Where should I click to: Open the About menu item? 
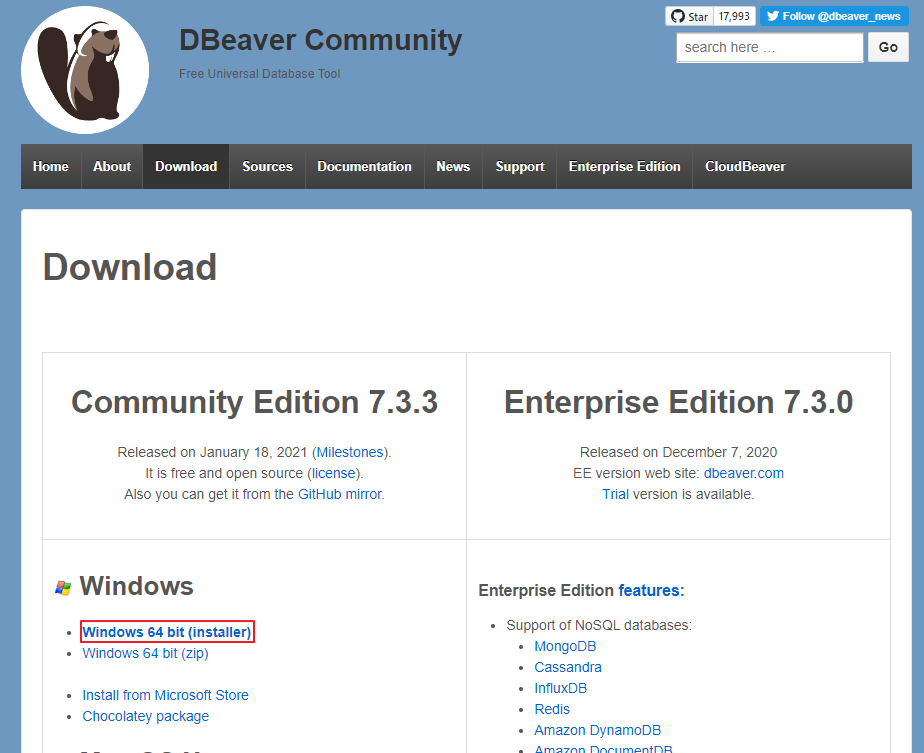(x=112, y=167)
